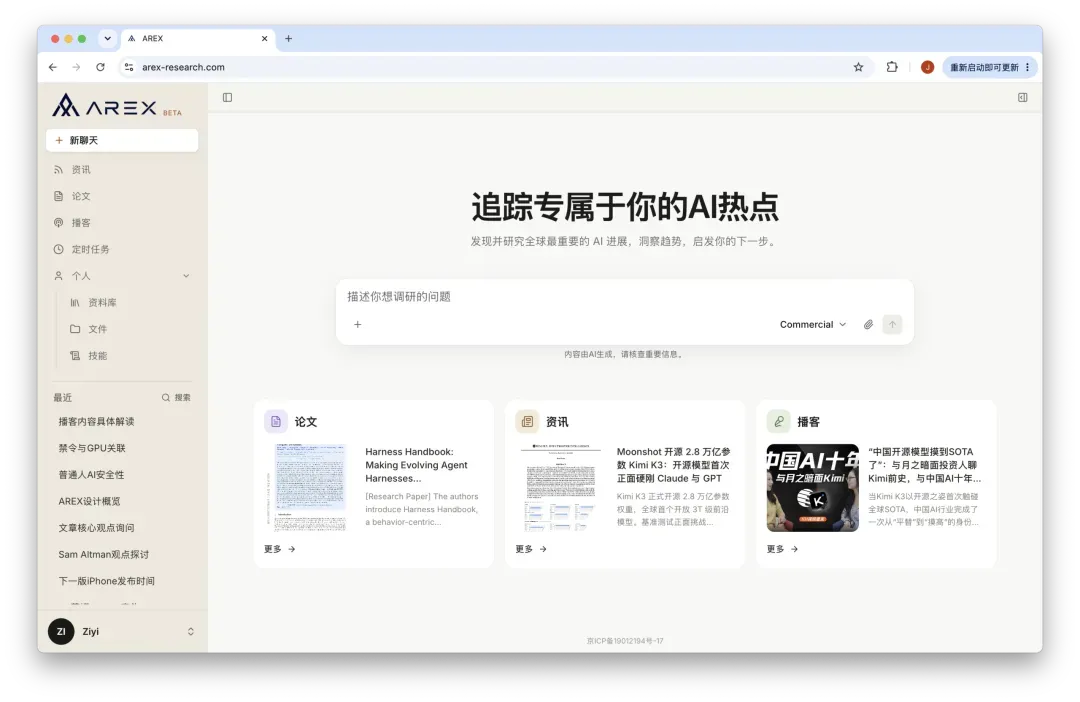Click the ZI user avatar

click(x=61, y=632)
